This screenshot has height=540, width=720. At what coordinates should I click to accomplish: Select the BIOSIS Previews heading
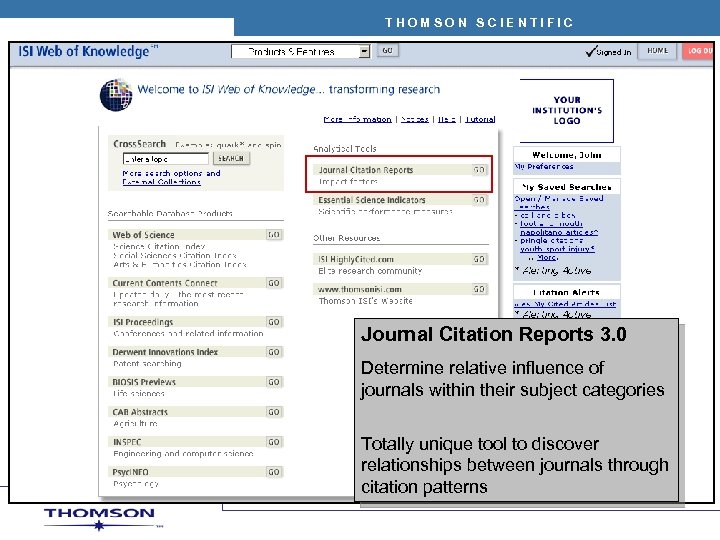pyautogui.click(x=144, y=382)
